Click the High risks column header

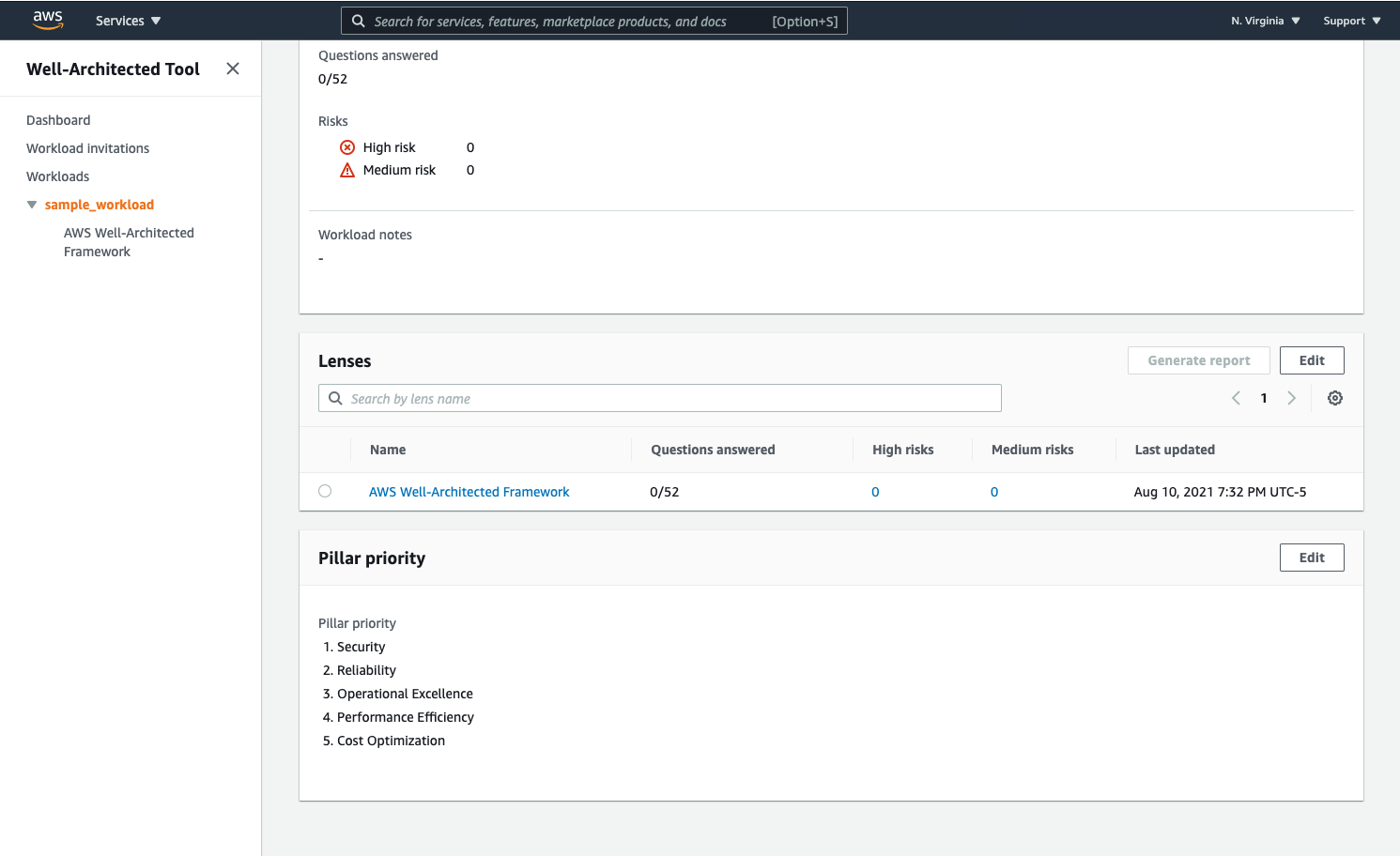902,450
